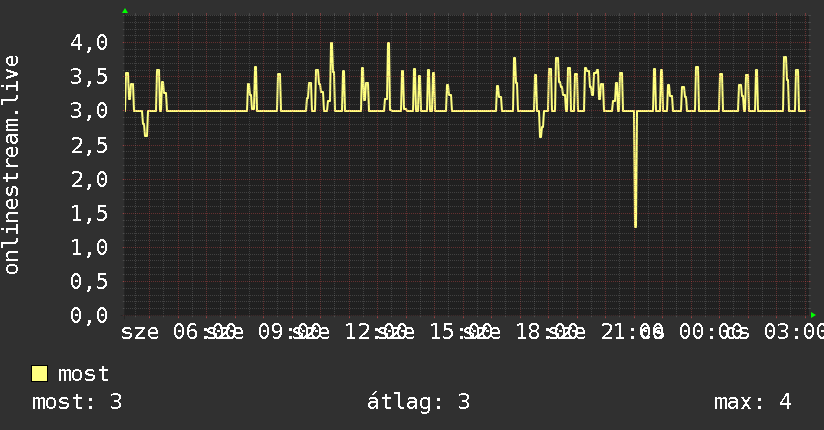Click the 4,0 y-axis label
The image size is (824, 430).
89,43
